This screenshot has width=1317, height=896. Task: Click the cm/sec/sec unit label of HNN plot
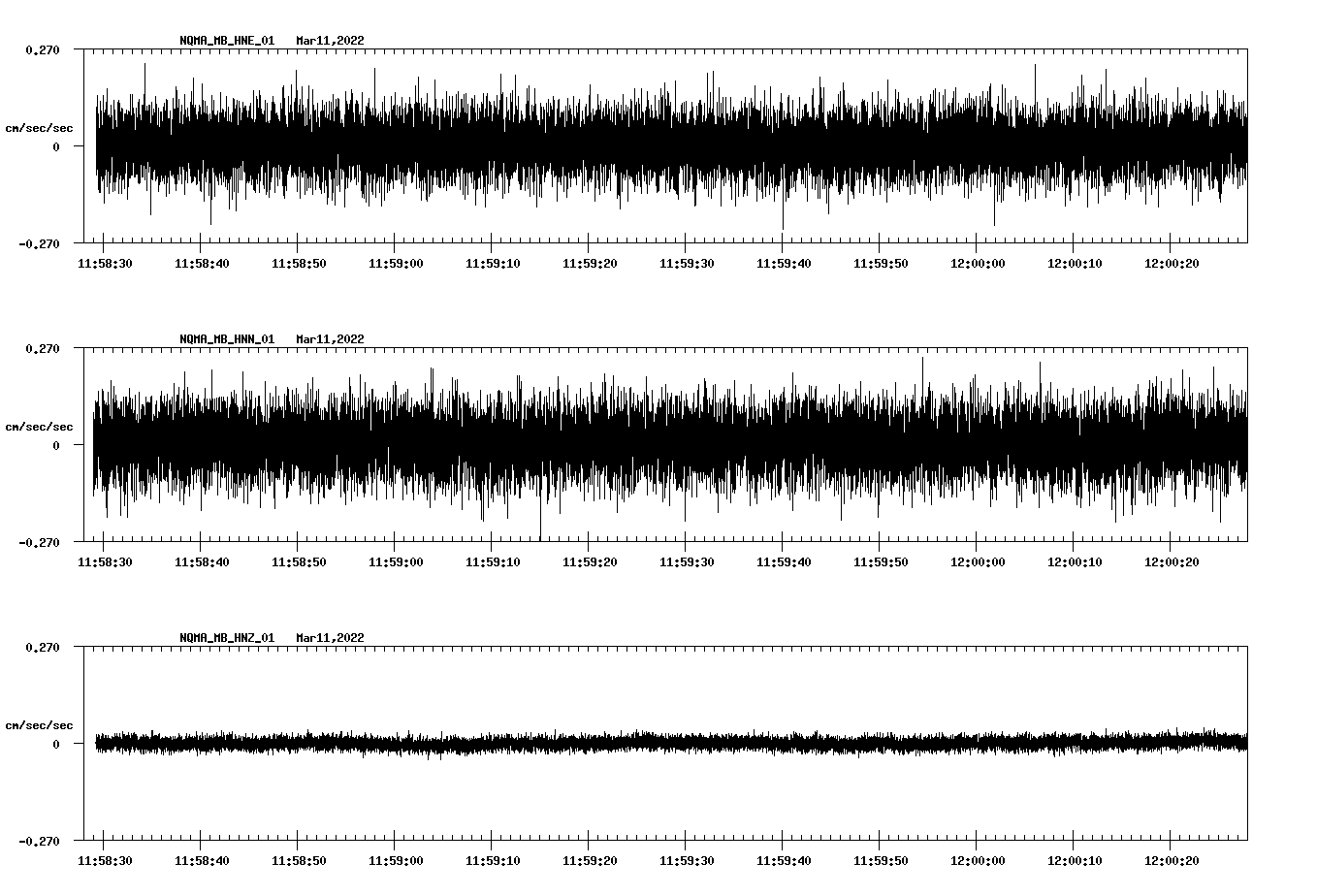click(x=39, y=427)
